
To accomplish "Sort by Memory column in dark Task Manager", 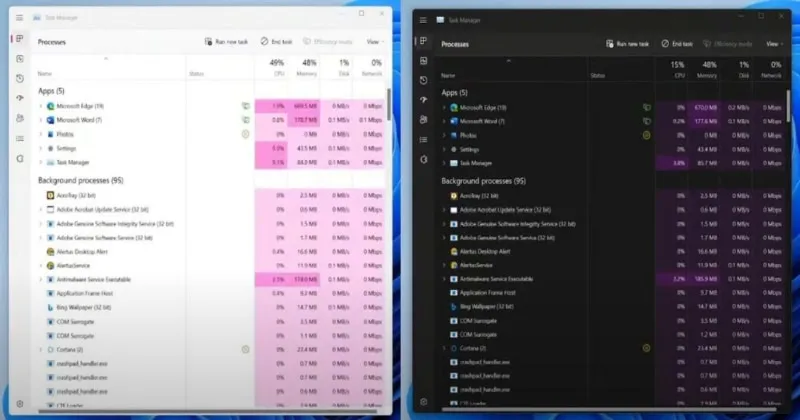I will [x=706, y=69].
